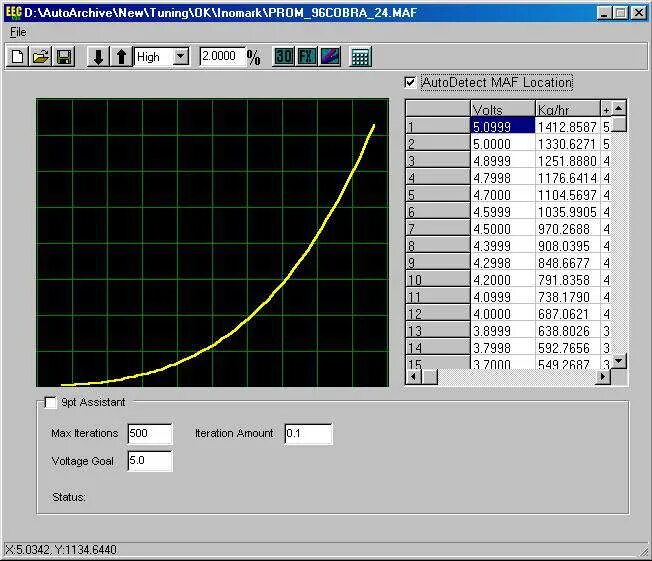
Task: Select the 908.0395 cell
Action: tap(568, 245)
